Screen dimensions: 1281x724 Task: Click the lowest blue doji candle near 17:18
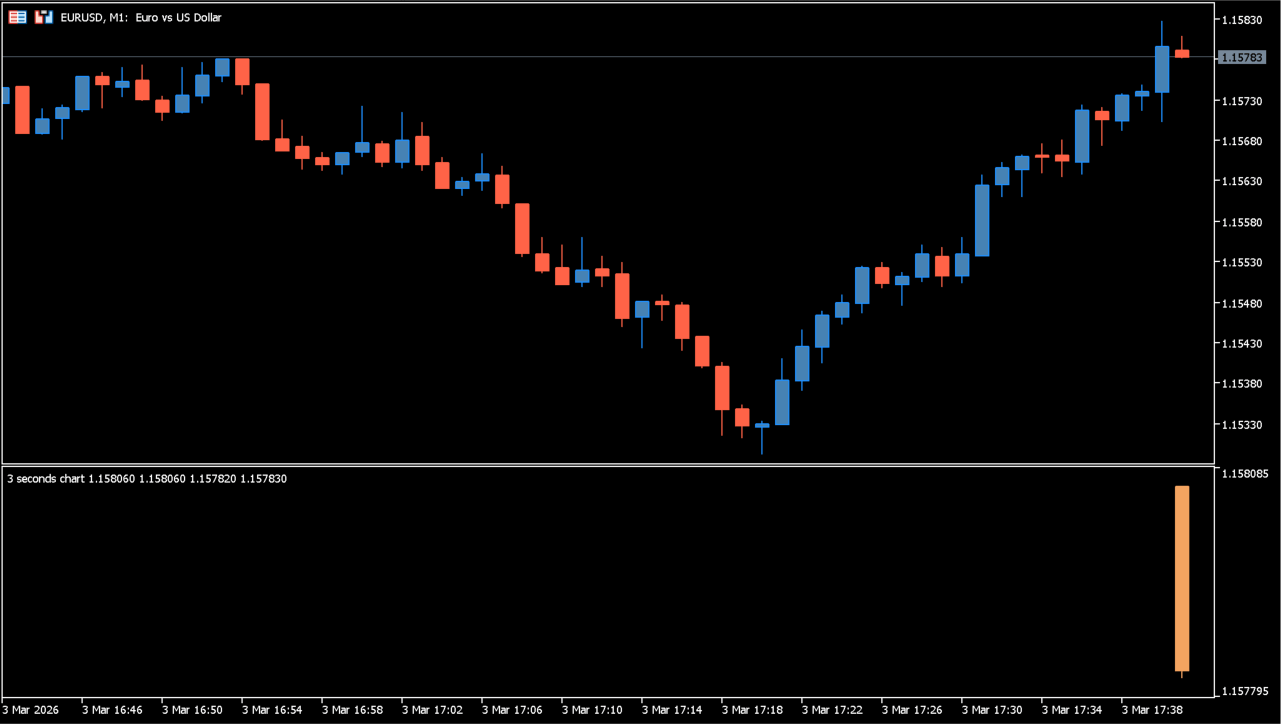[x=762, y=425]
